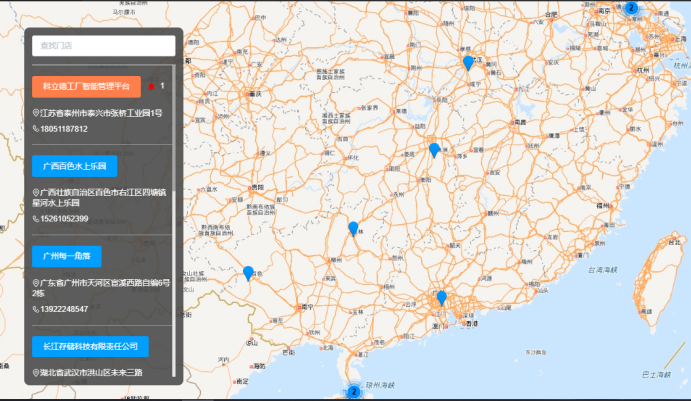Expand the cluster marker near 琼州海峡
691x401 pixels.
coord(353,392)
